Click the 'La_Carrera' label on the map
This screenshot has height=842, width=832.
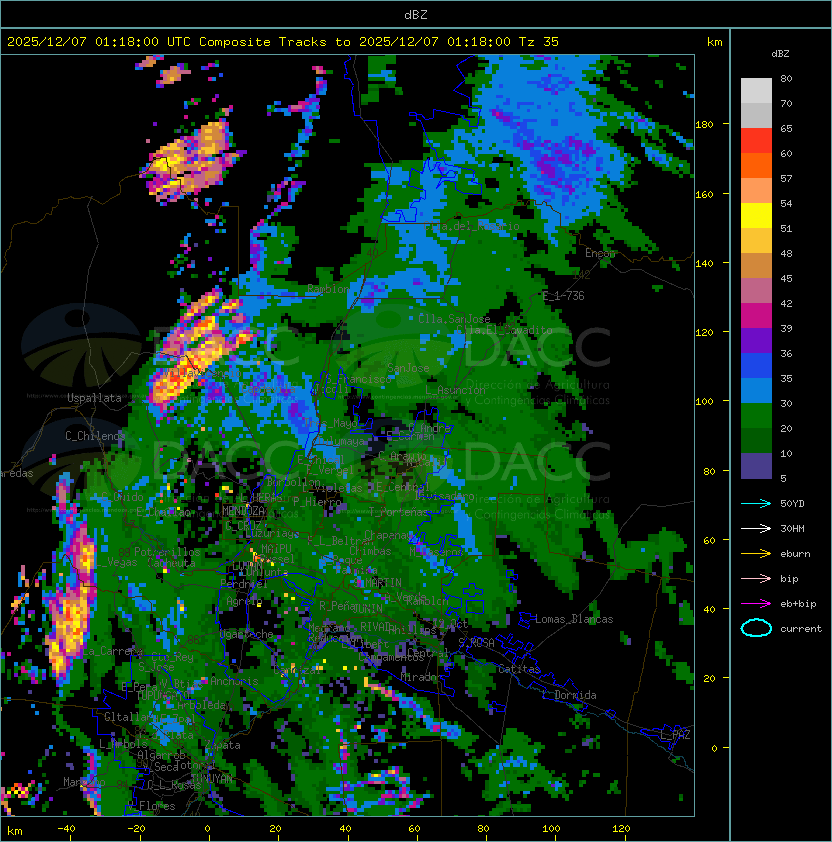[112, 651]
